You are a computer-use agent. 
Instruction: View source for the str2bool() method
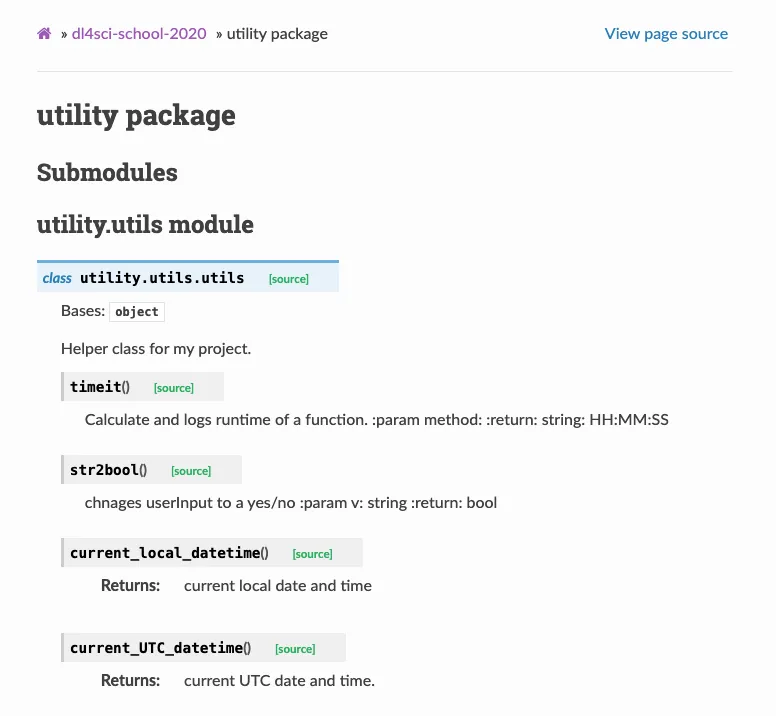[x=191, y=471]
